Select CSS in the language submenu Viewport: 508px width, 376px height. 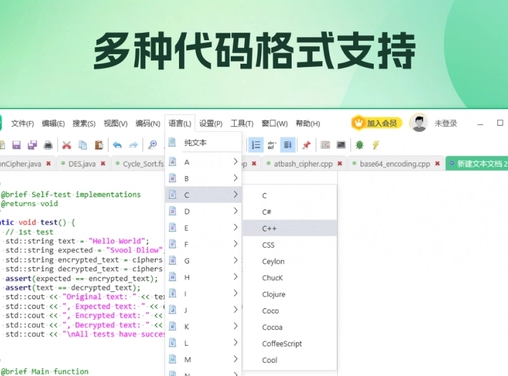pos(290,245)
